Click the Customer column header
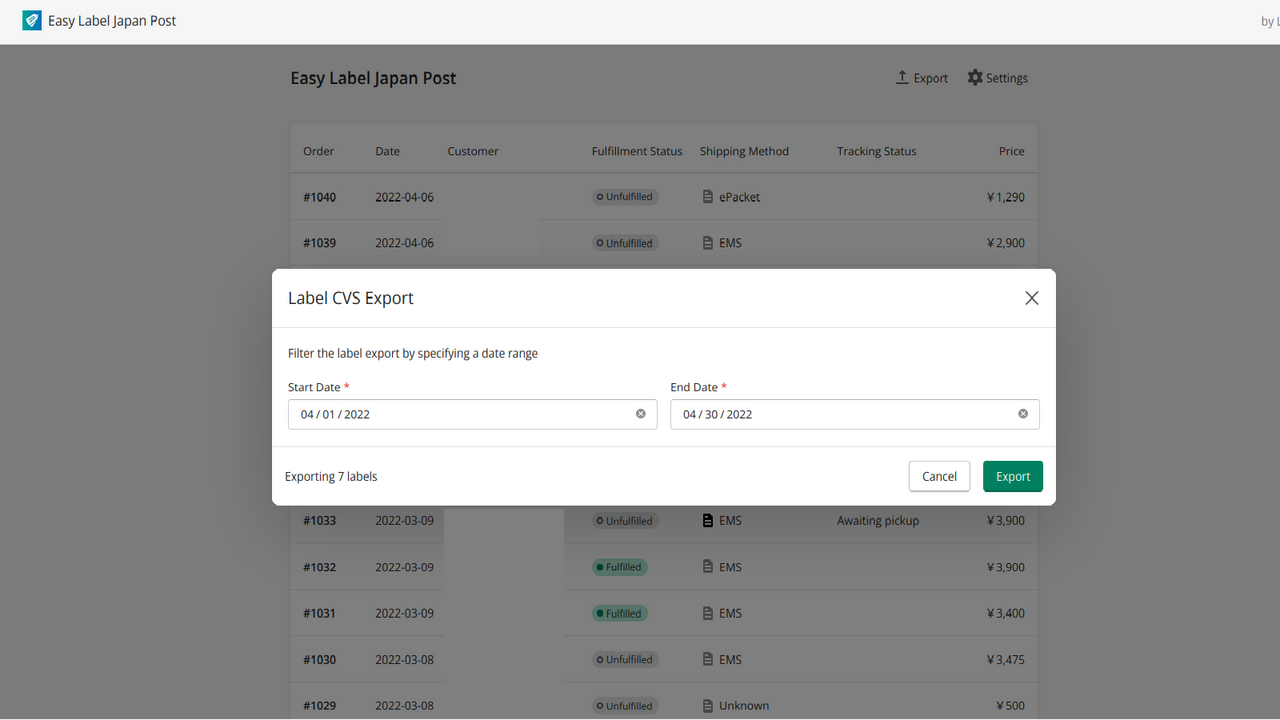The height and width of the screenshot is (720, 1280). 473,151
